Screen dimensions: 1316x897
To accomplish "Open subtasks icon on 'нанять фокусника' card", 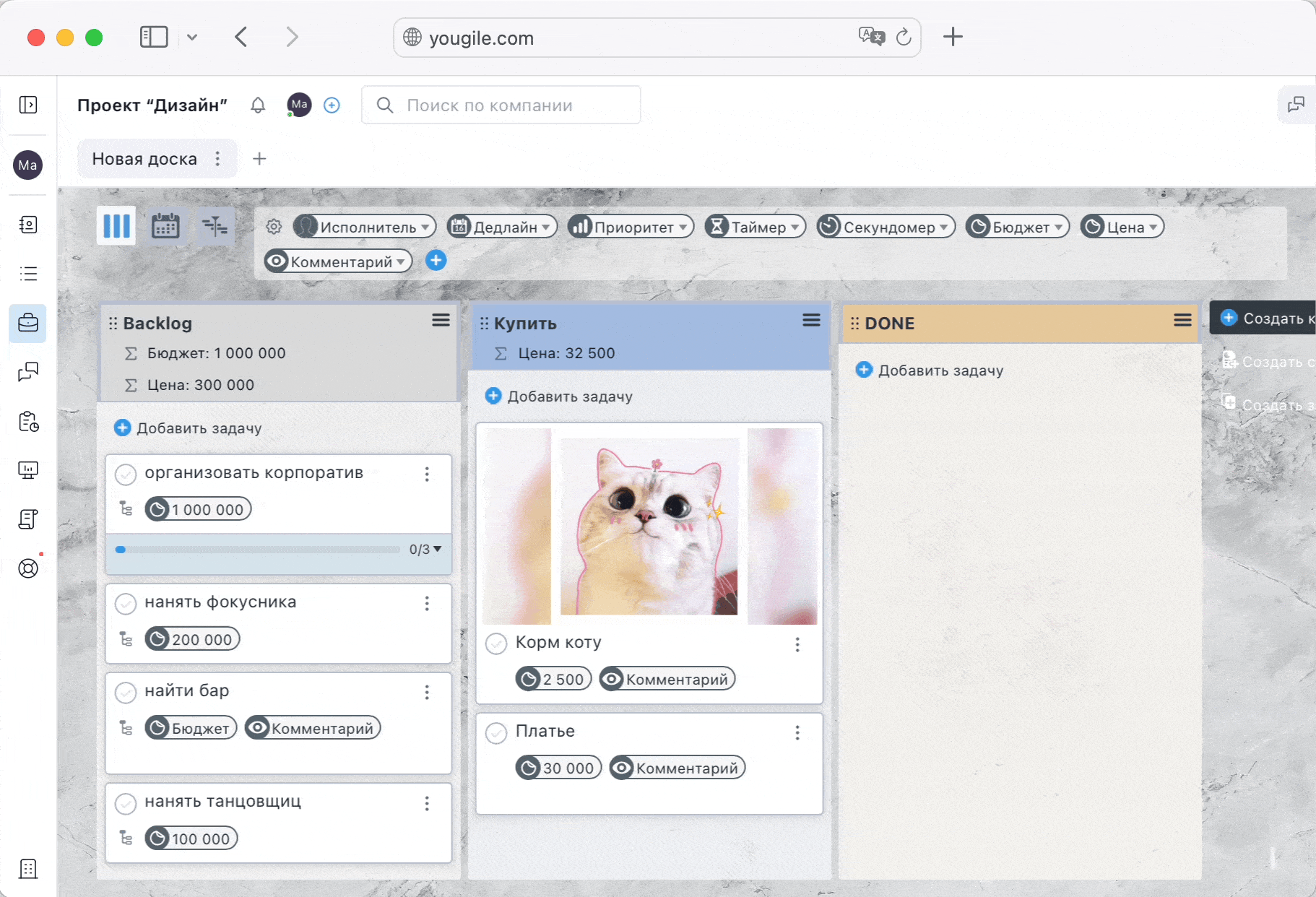I will click(126, 639).
